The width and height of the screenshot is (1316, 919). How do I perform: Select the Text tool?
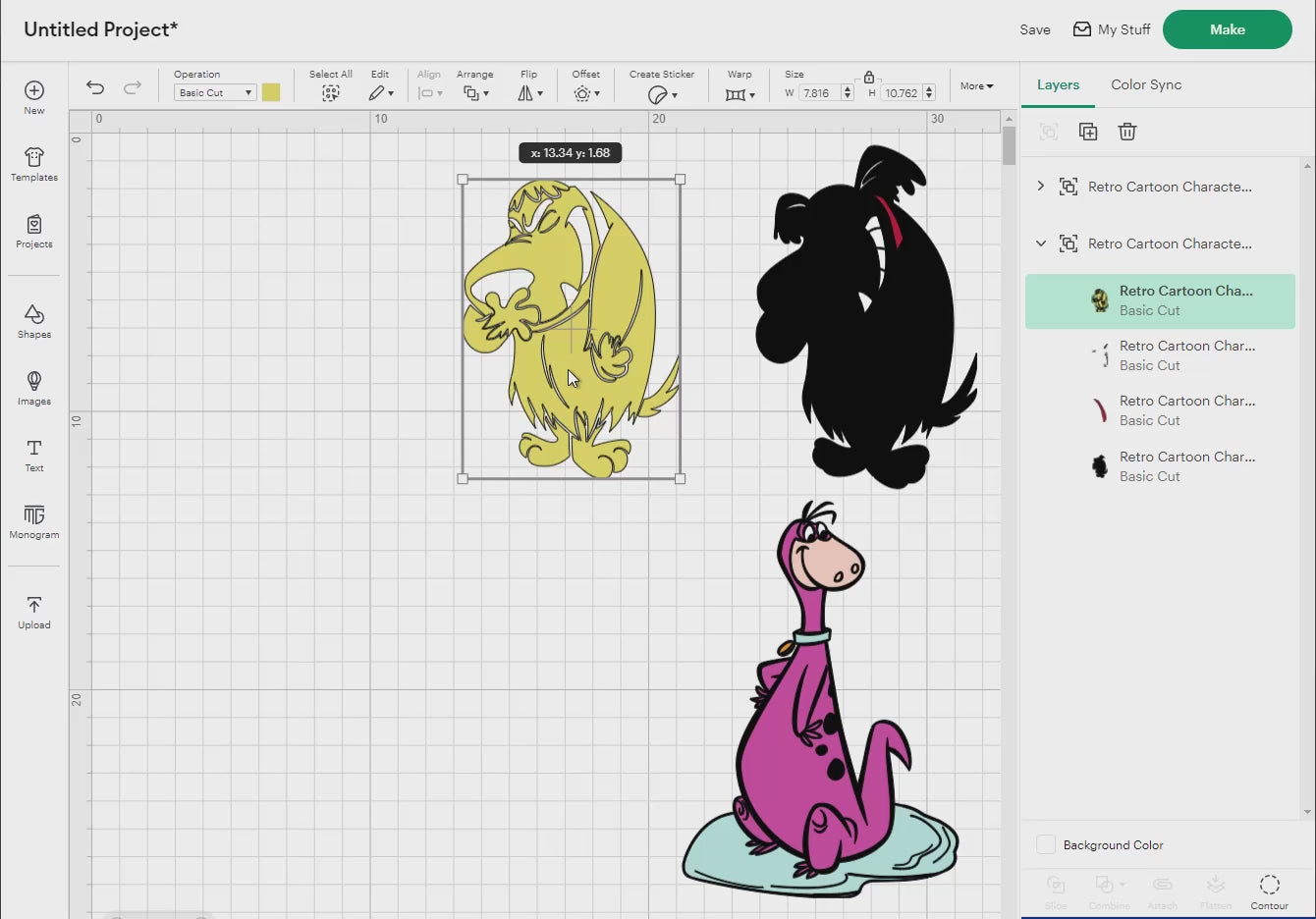pyautogui.click(x=34, y=455)
